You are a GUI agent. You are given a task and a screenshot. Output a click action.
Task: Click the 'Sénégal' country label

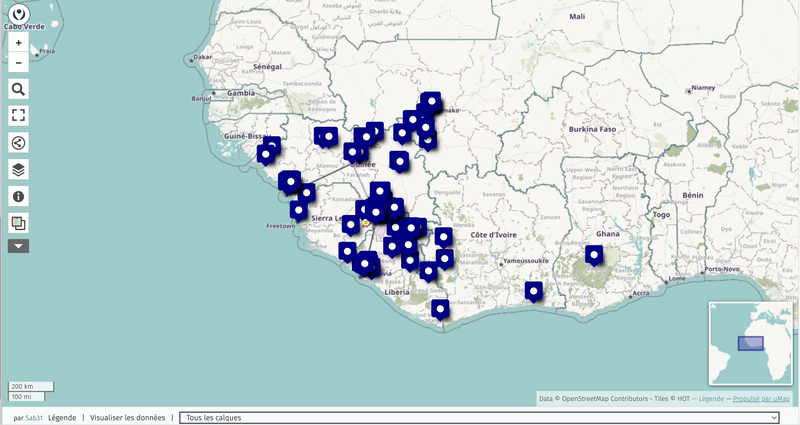267,67
